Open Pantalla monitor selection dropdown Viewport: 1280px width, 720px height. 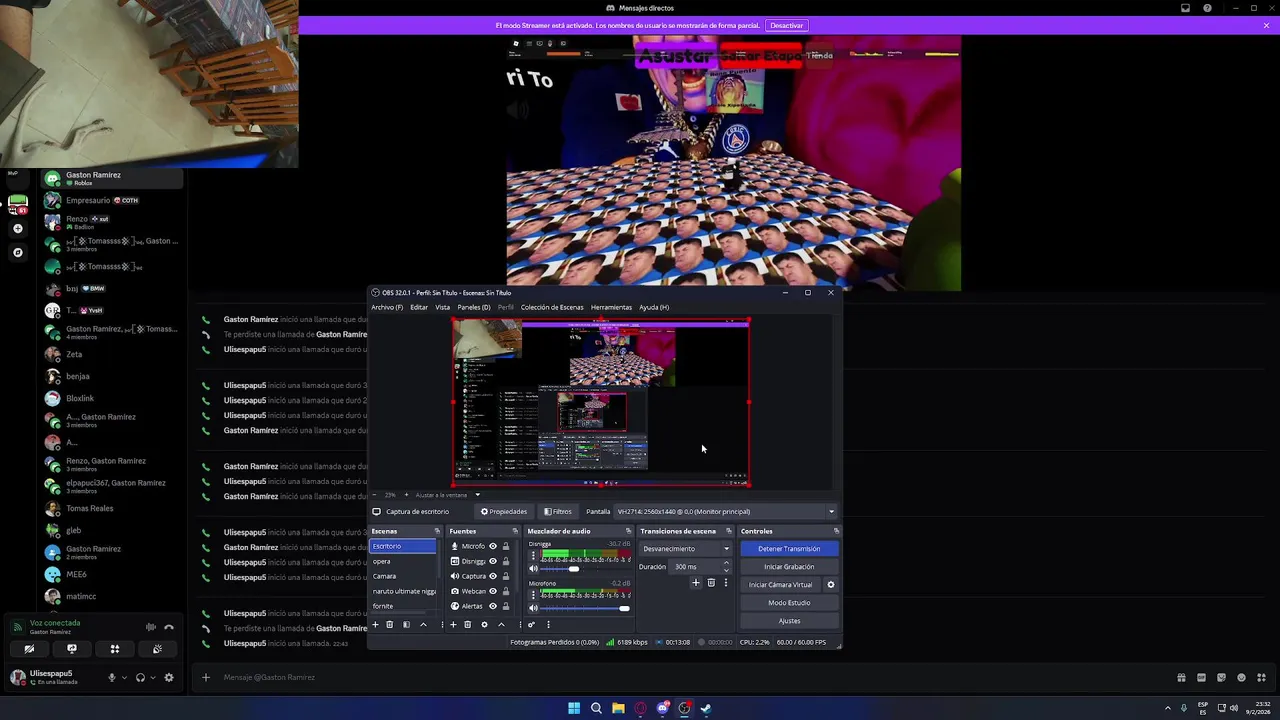[725, 511]
